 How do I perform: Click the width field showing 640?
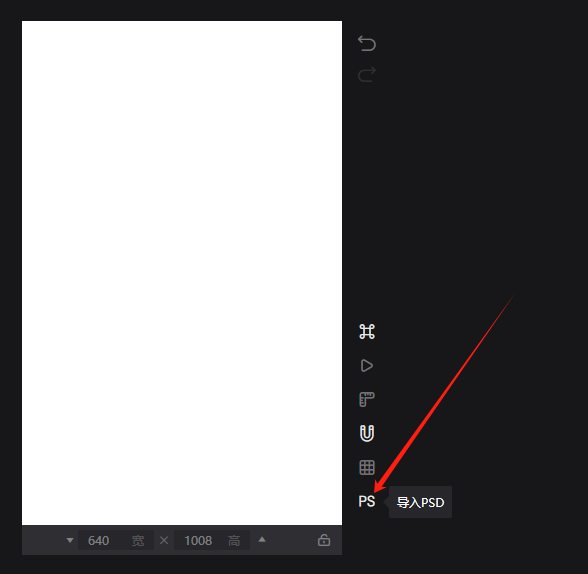(116, 540)
